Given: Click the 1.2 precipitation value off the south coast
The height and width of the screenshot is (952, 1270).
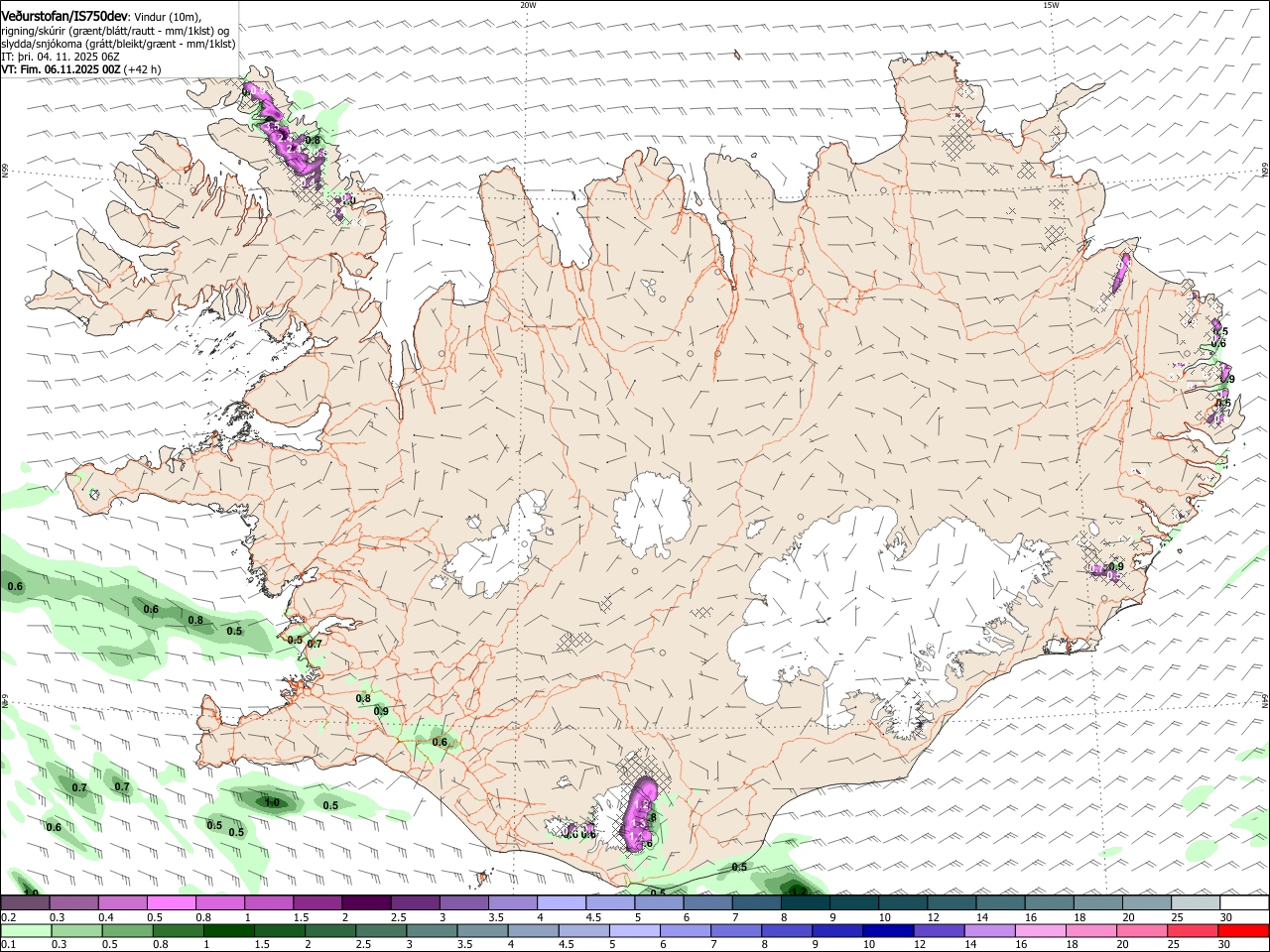Looking at the screenshot, I should [x=799, y=892].
